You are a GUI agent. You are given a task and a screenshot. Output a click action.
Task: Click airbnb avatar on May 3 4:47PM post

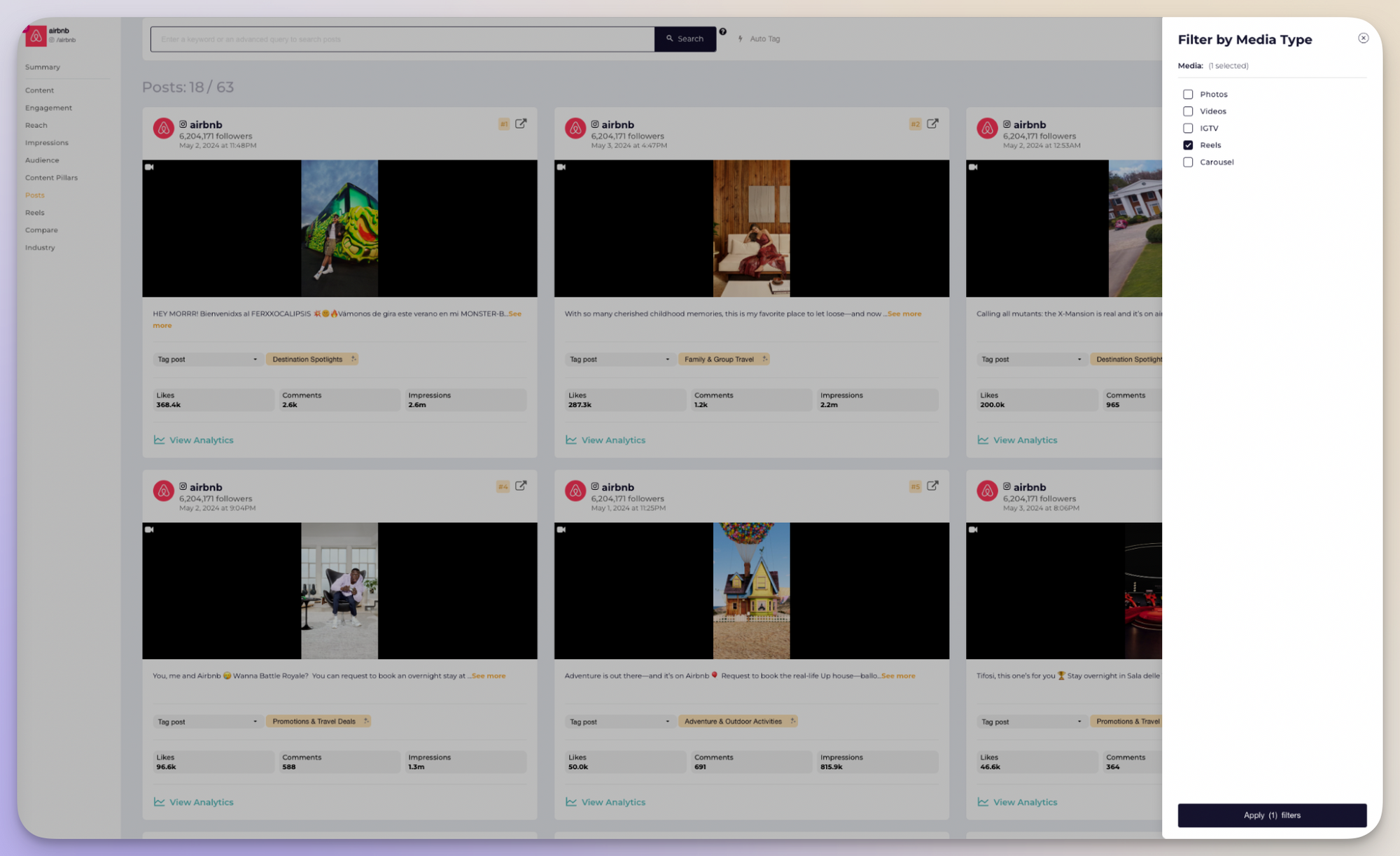point(575,128)
